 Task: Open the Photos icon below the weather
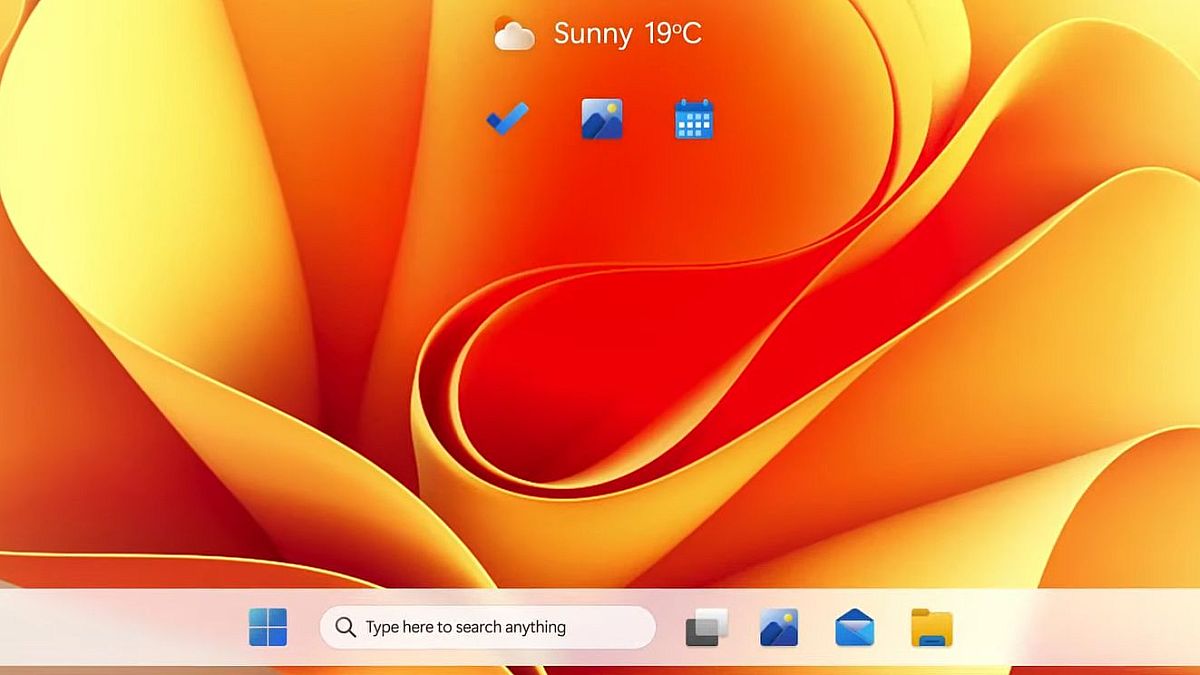point(602,119)
